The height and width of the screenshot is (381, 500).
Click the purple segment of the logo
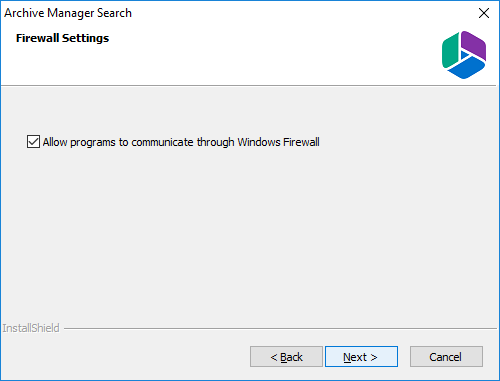pos(474,44)
